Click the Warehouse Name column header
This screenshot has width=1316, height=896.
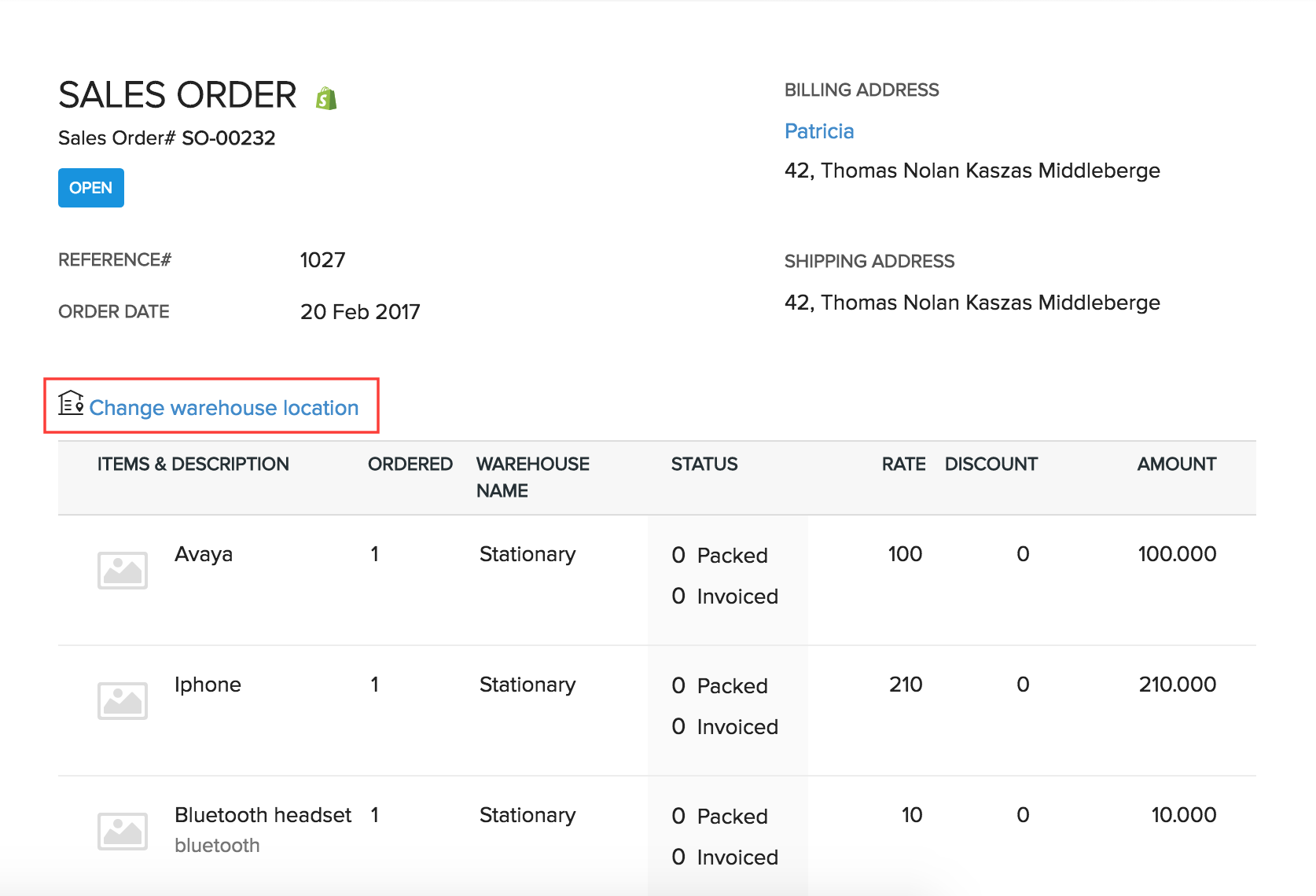(532, 477)
